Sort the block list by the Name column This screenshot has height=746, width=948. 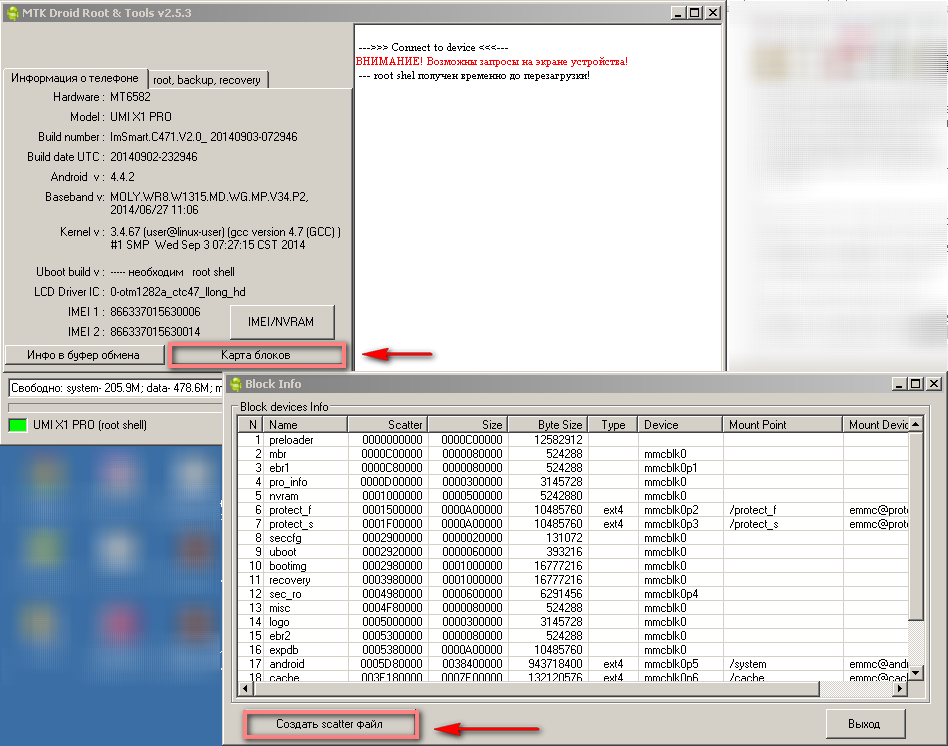tap(305, 425)
